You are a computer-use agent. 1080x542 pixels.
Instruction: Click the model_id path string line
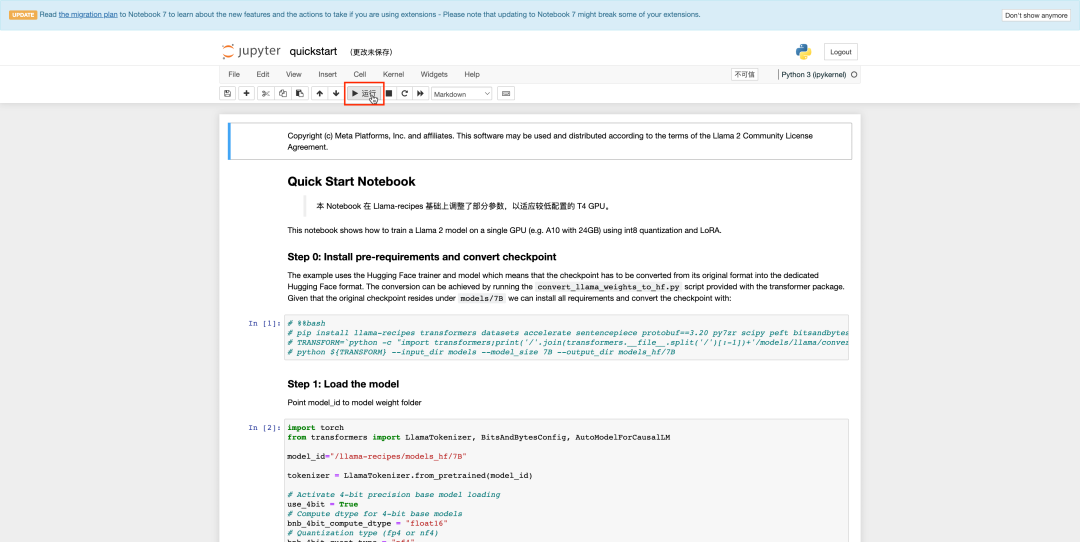tap(377, 457)
